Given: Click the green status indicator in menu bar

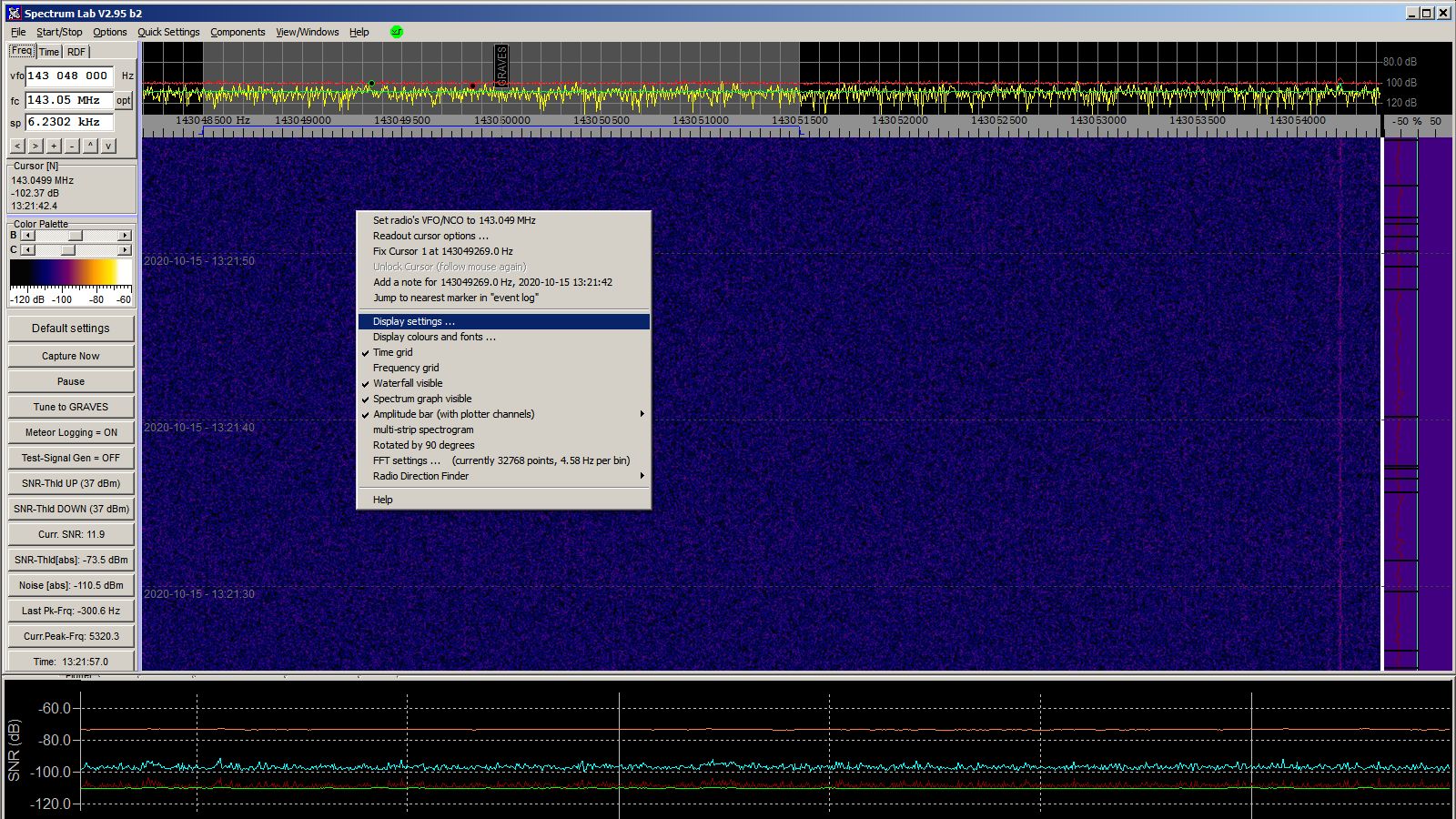Looking at the screenshot, I should coord(396,32).
